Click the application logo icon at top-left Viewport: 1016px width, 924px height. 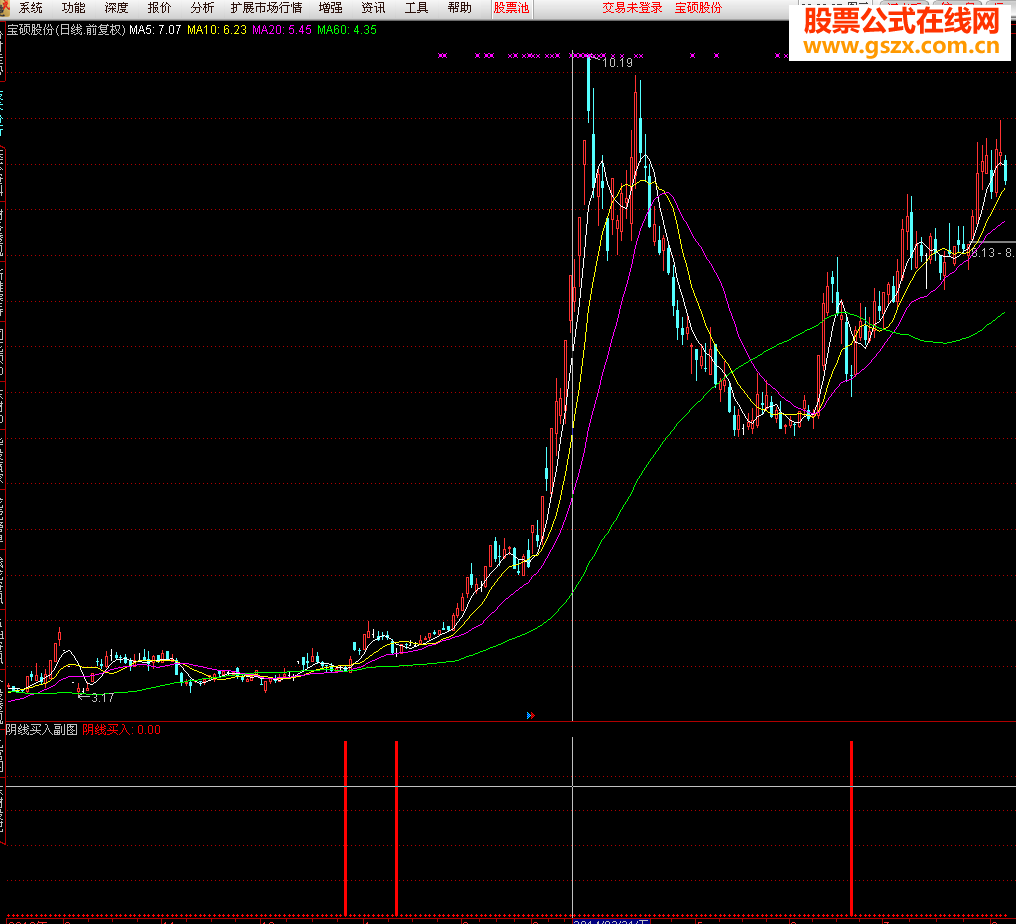pyautogui.click(x=5, y=7)
